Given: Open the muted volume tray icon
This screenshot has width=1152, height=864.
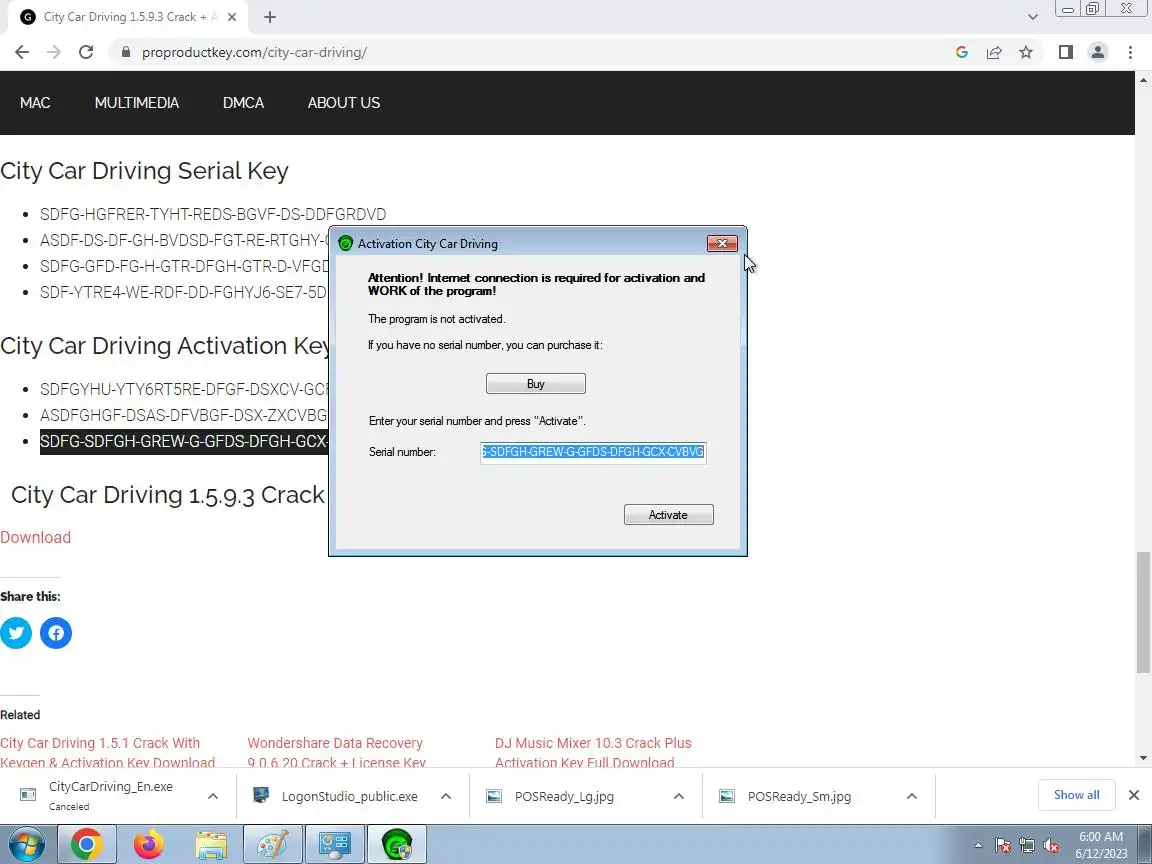Looking at the screenshot, I should (x=1051, y=846).
